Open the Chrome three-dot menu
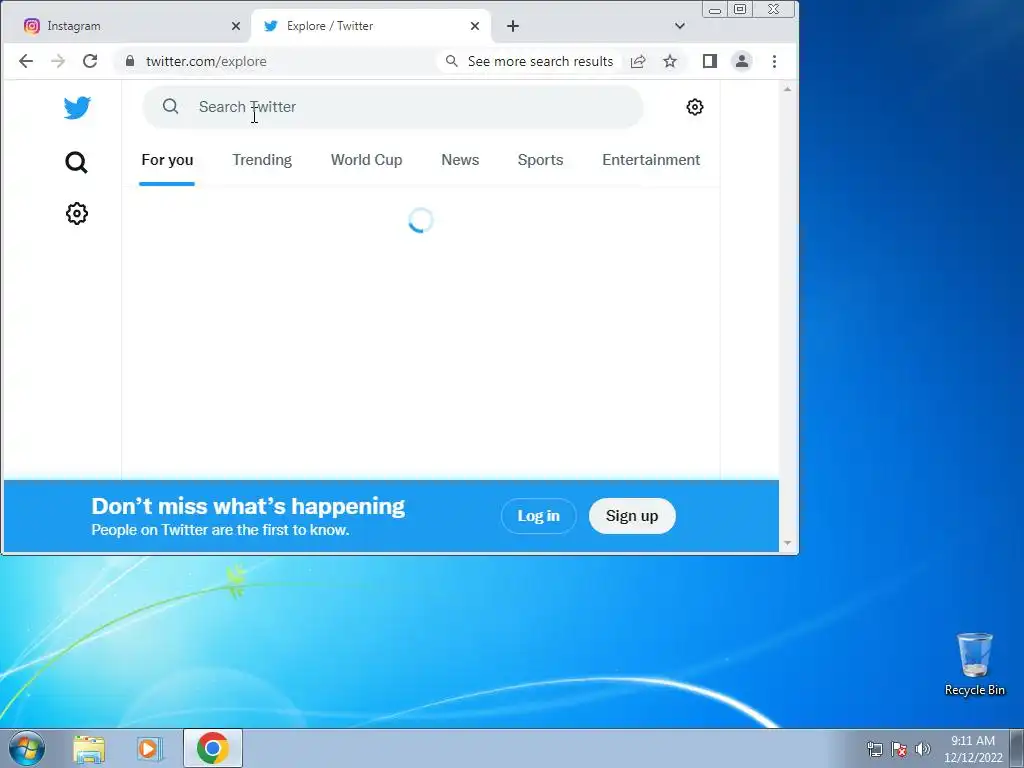Screen dimensions: 1024x768 [775, 61]
